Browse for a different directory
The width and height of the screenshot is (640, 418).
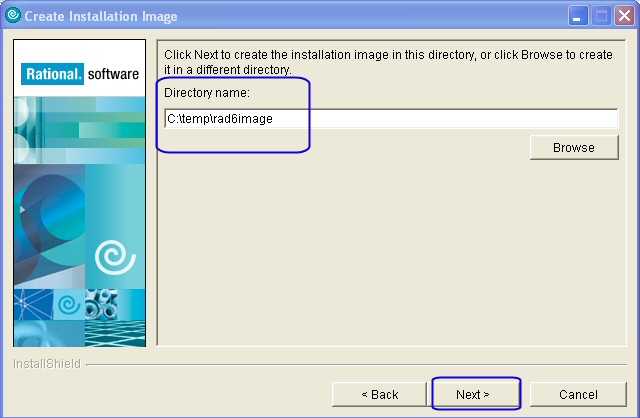coord(574,147)
